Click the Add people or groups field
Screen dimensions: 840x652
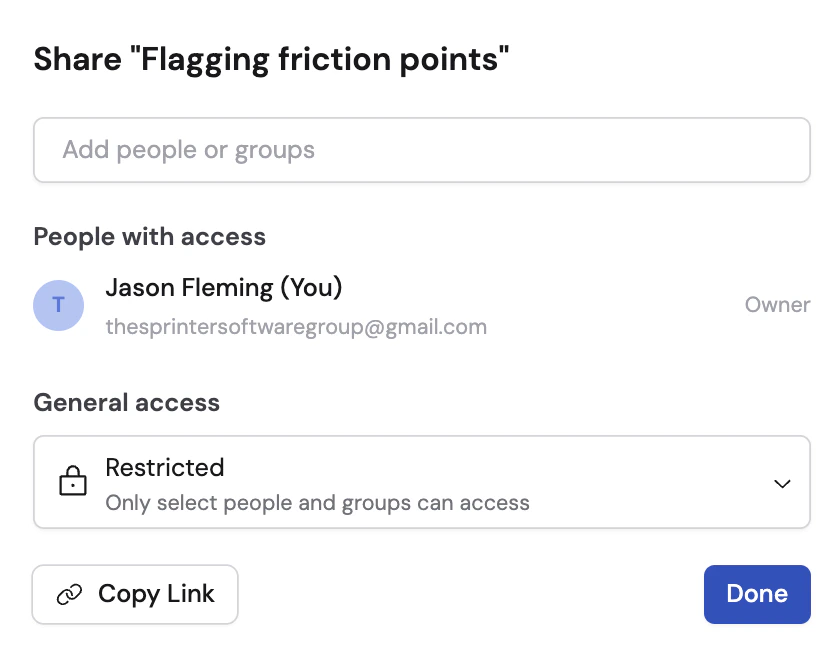pos(420,150)
